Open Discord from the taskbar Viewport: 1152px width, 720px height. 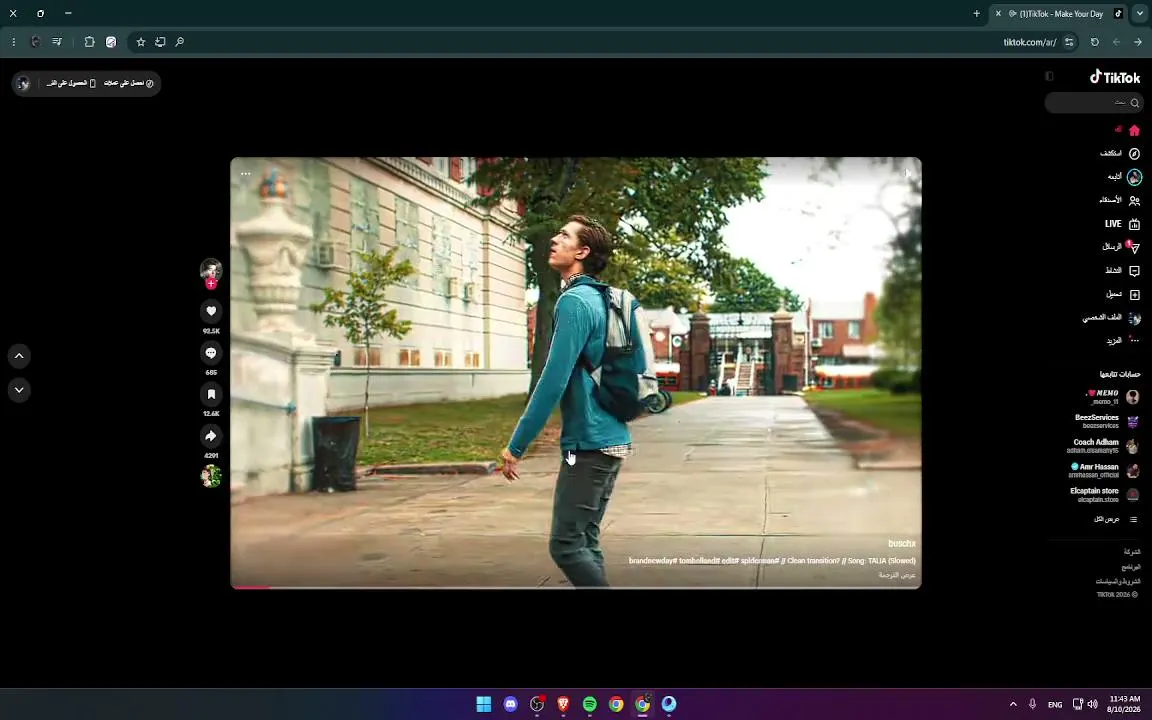tap(510, 704)
